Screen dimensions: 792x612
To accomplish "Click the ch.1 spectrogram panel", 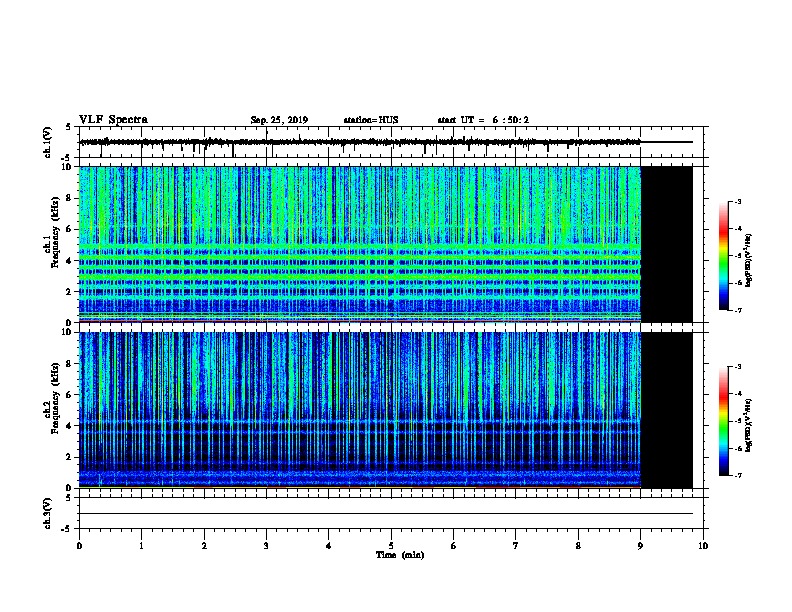I will click(360, 244).
